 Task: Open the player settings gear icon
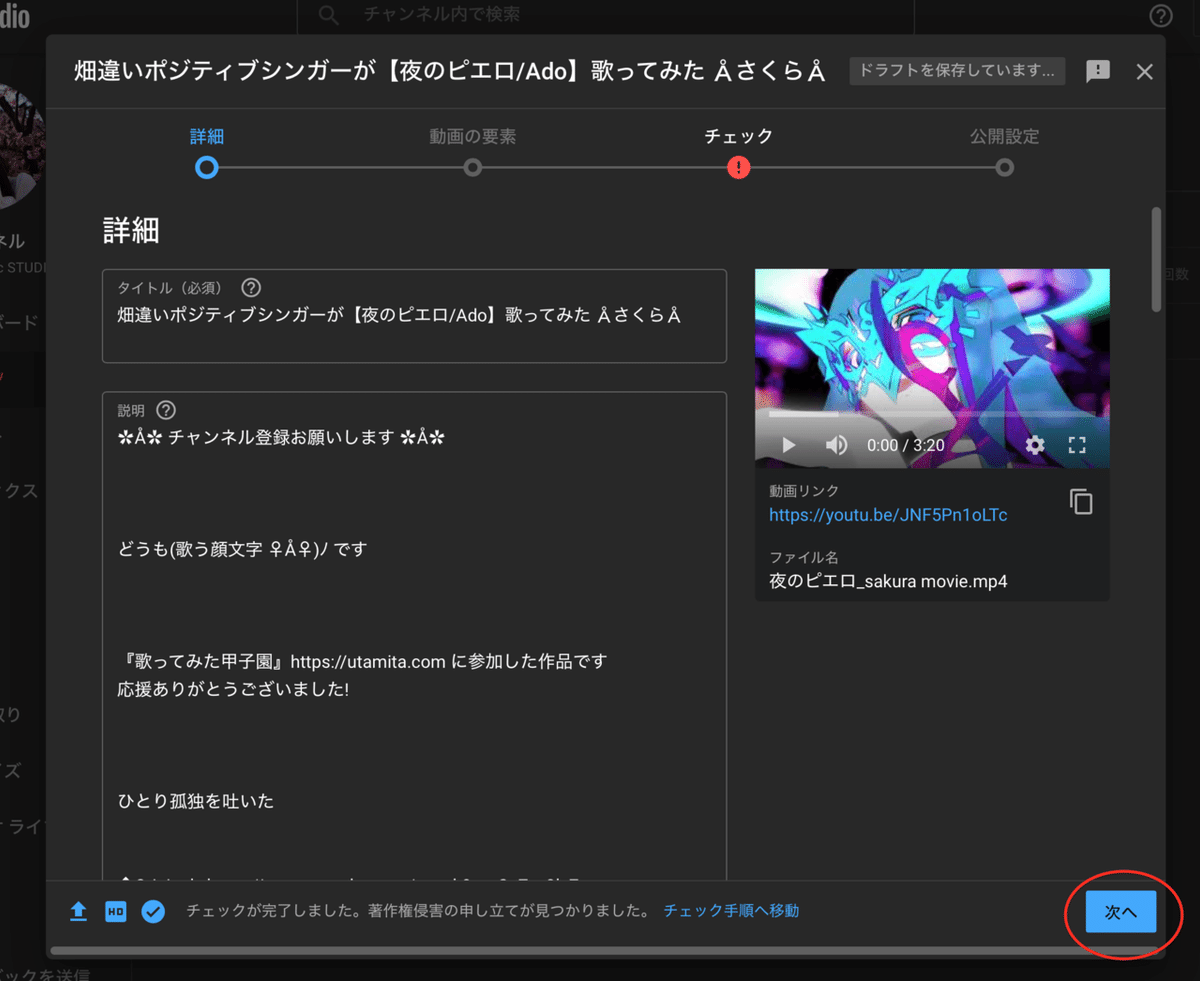[x=1034, y=445]
